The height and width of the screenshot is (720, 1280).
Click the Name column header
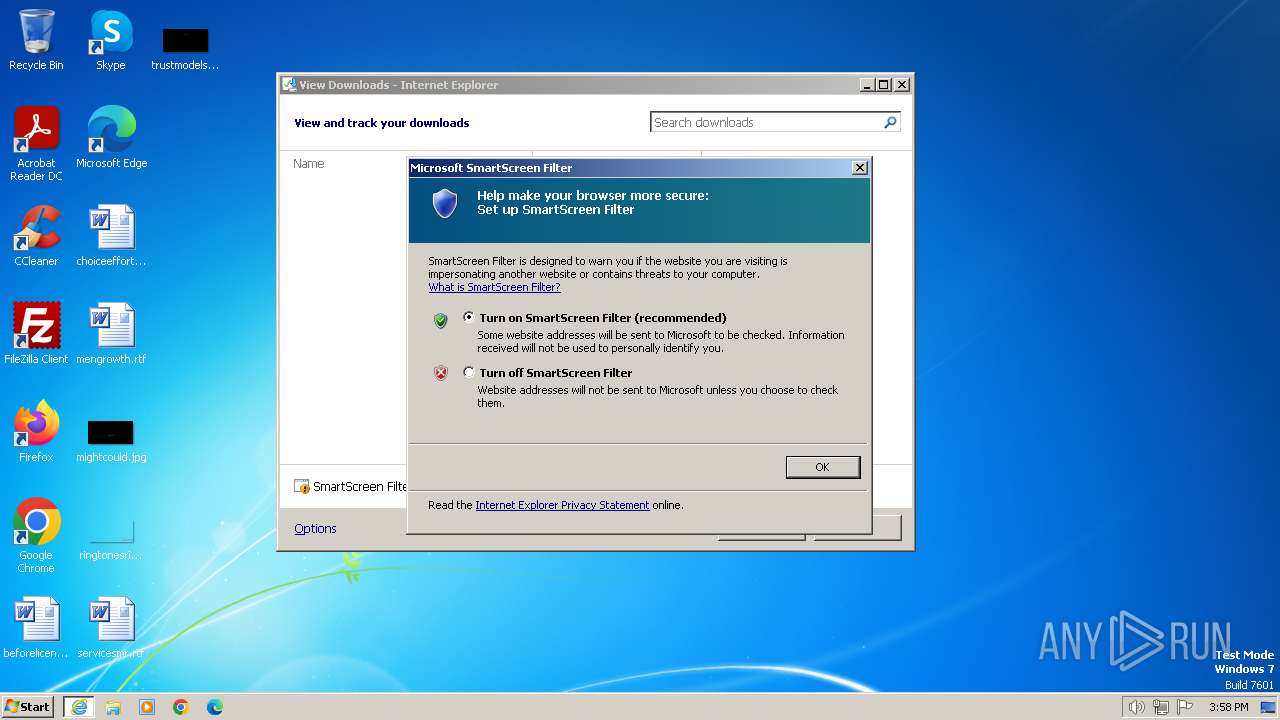[x=309, y=163]
